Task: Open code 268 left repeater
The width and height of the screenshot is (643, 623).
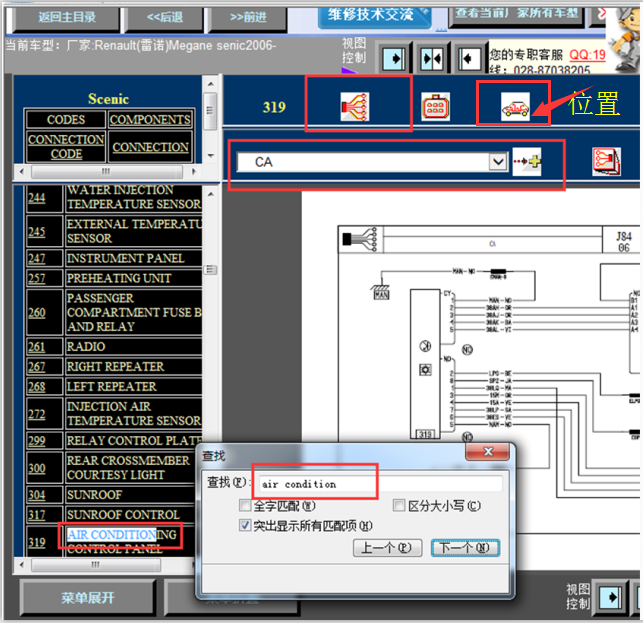Action: [x=36, y=386]
